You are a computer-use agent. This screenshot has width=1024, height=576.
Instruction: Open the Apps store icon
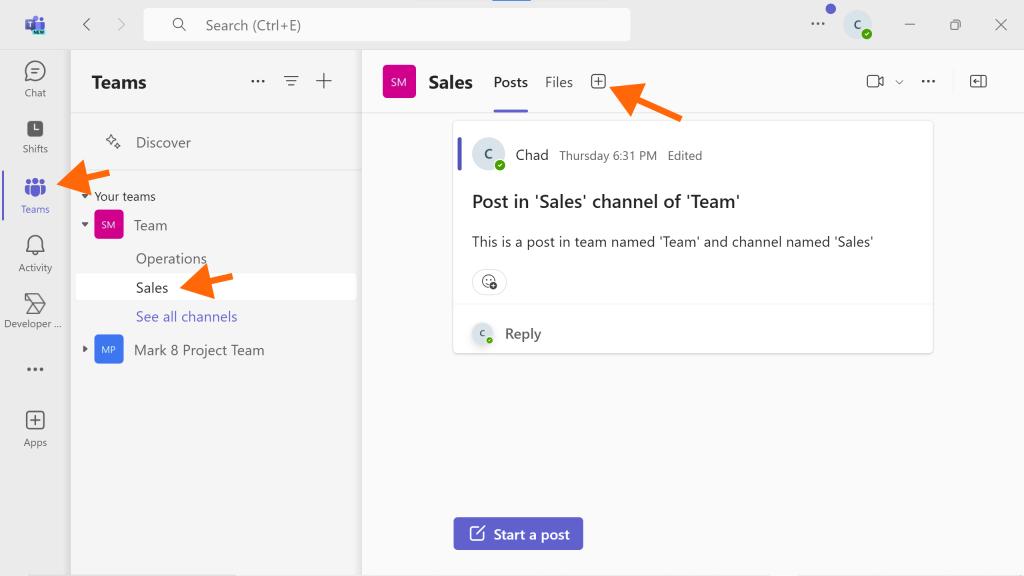point(35,428)
